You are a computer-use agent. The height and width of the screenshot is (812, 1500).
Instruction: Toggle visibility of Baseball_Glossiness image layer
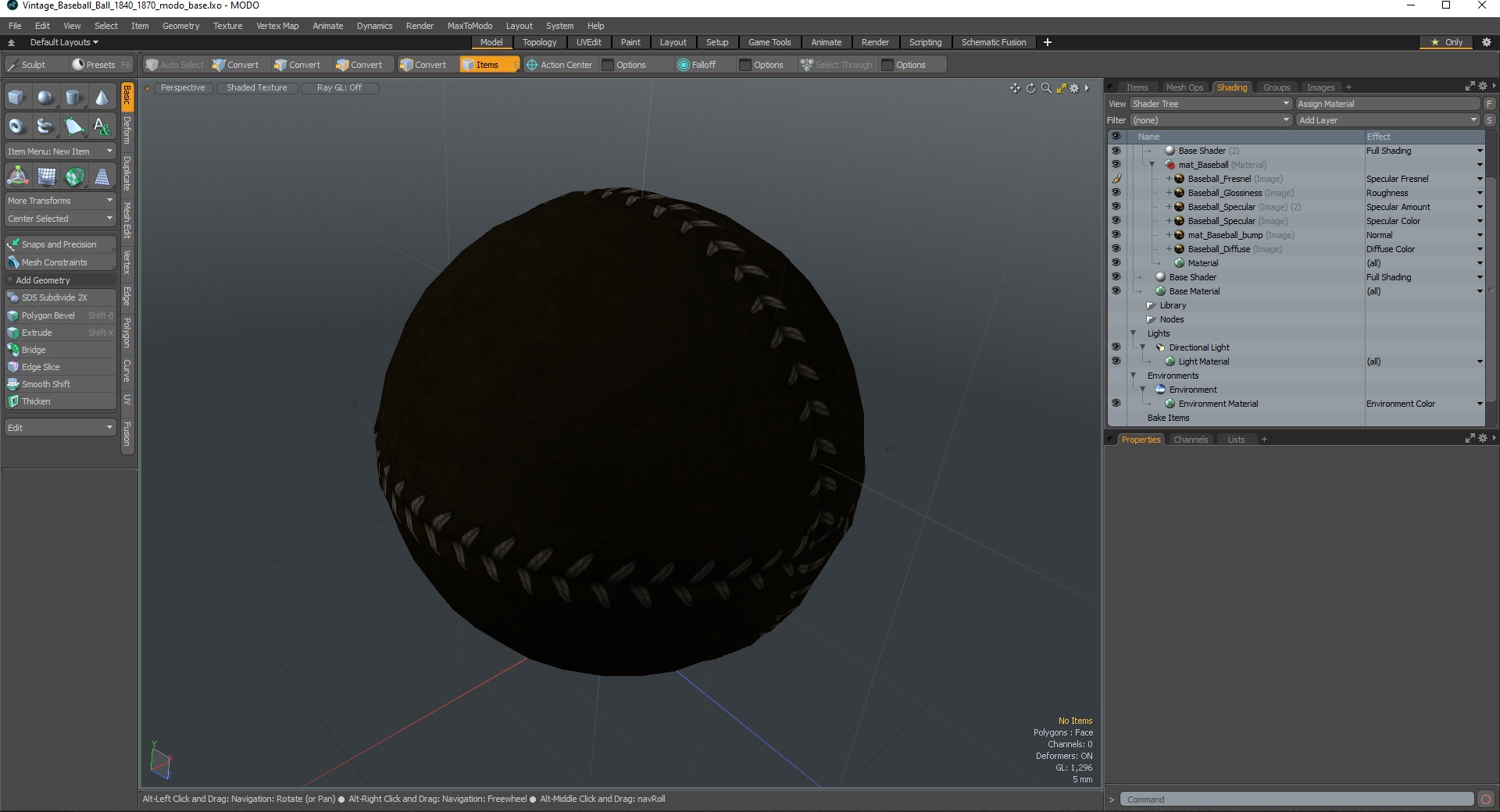point(1116,193)
